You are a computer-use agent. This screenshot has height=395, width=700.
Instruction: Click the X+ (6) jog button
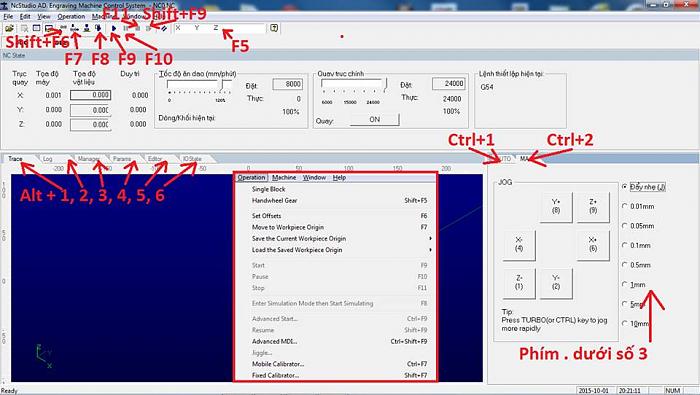tap(593, 245)
